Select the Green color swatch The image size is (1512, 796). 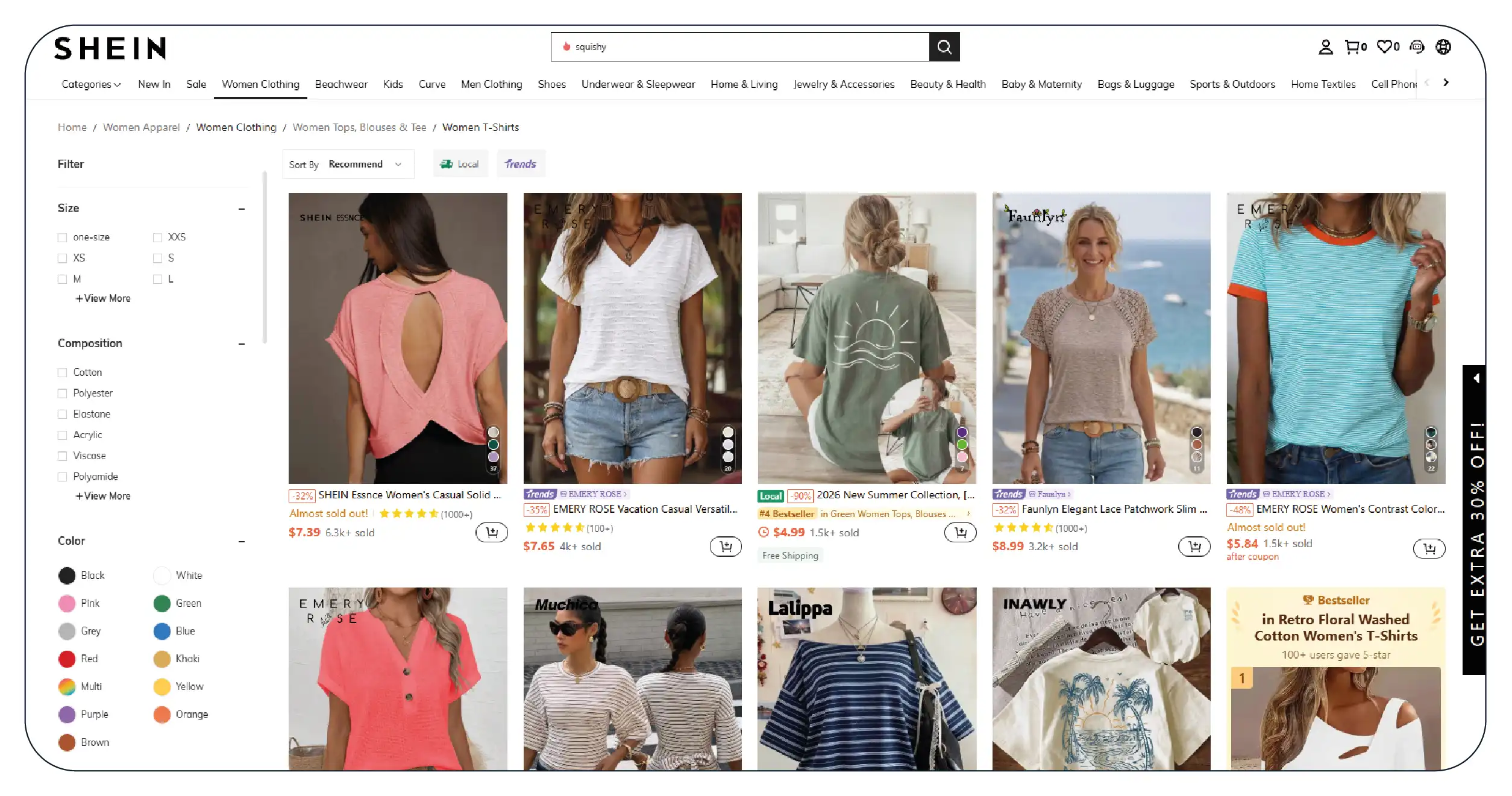pos(162,603)
